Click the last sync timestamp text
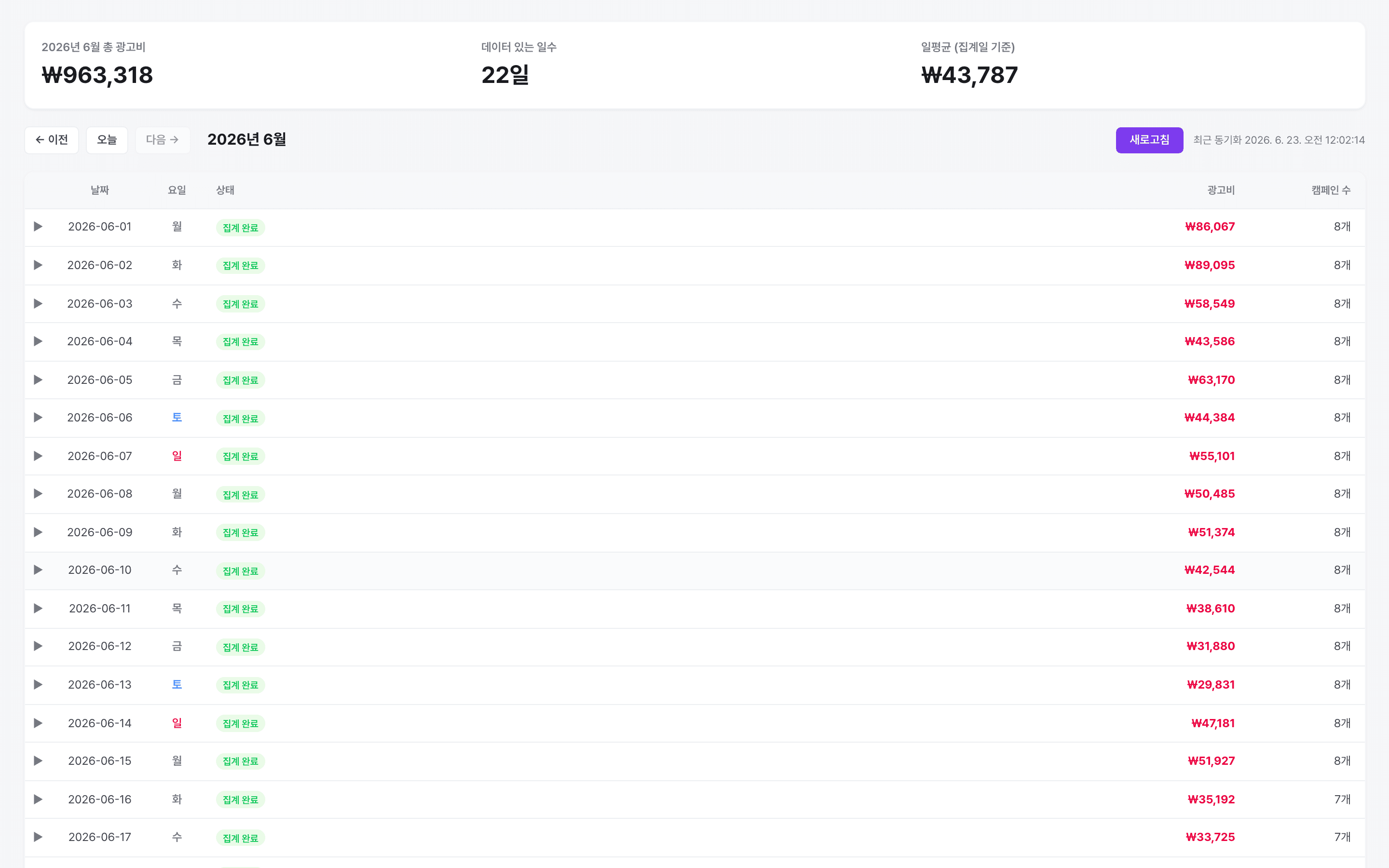 tap(1279, 140)
